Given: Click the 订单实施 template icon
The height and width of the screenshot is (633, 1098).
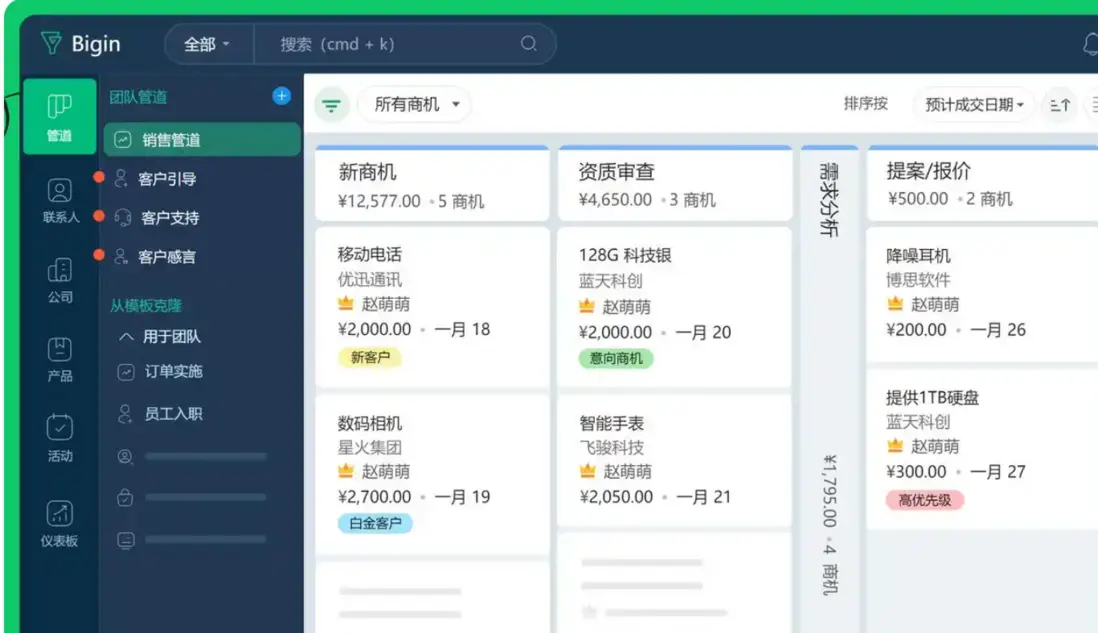Looking at the screenshot, I should 125,372.
